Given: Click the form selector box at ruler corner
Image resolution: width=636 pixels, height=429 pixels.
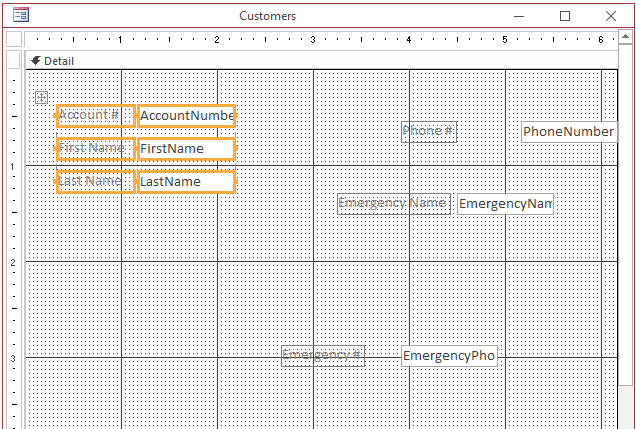Looking at the screenshot, I should [14, 39].
